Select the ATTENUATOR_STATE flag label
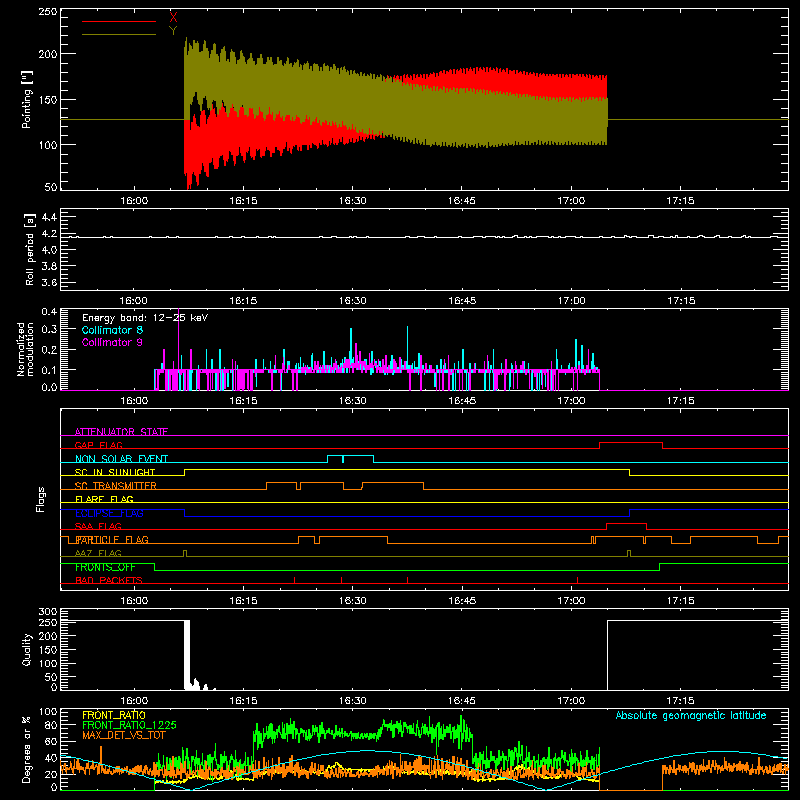The height and width of the screenshot is (800, 800). 121,432
